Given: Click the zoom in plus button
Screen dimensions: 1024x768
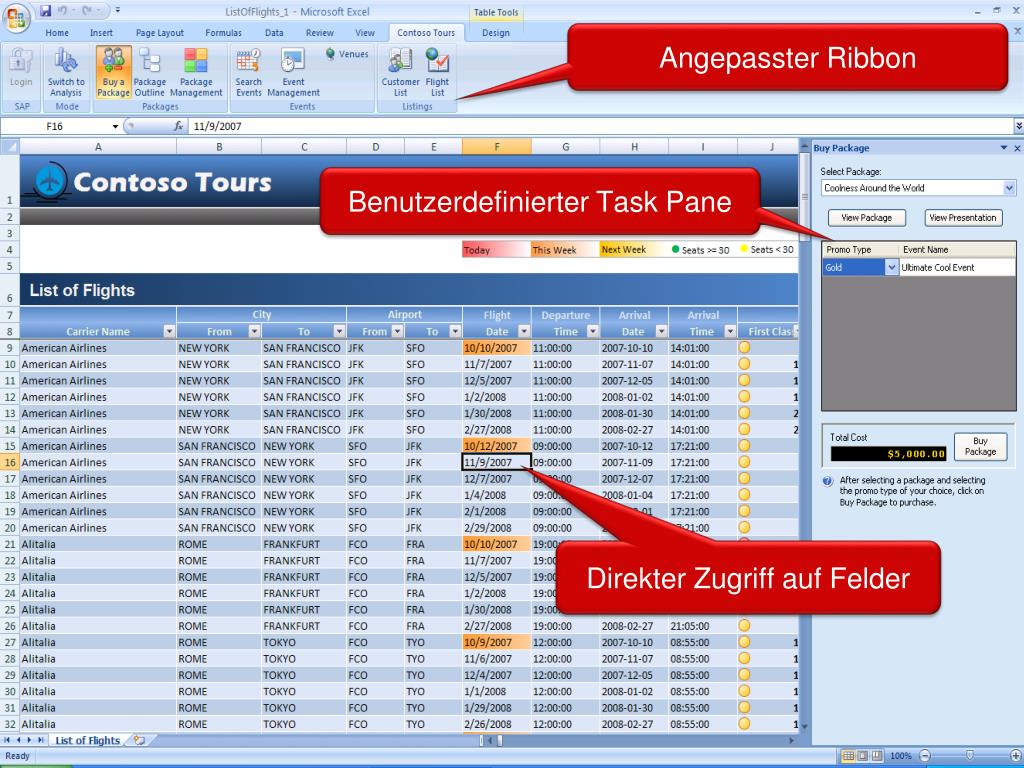Looking at the screenshot, I should tap(1016, 756).
